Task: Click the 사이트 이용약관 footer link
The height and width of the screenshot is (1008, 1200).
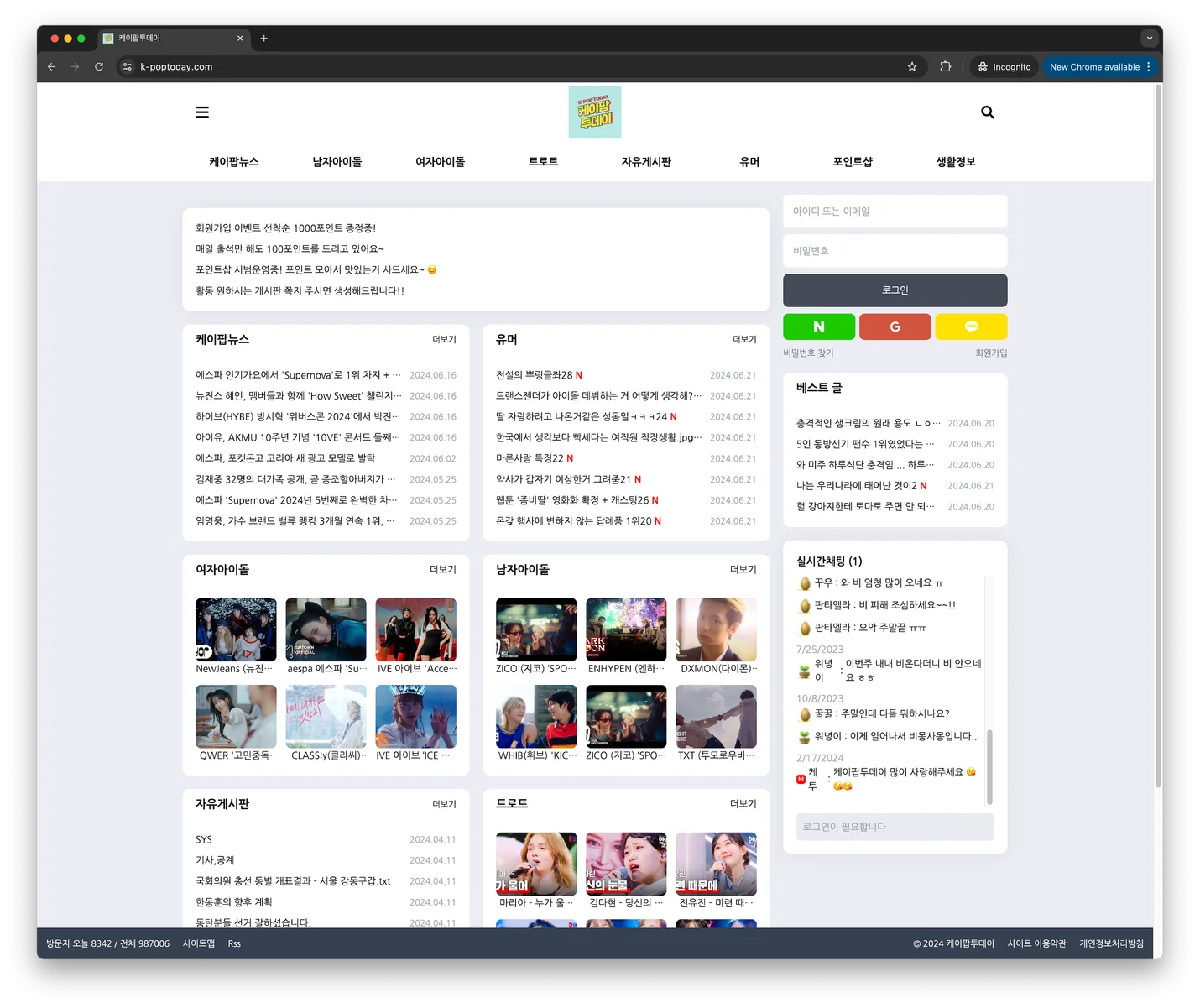Action: [1036, 943]
